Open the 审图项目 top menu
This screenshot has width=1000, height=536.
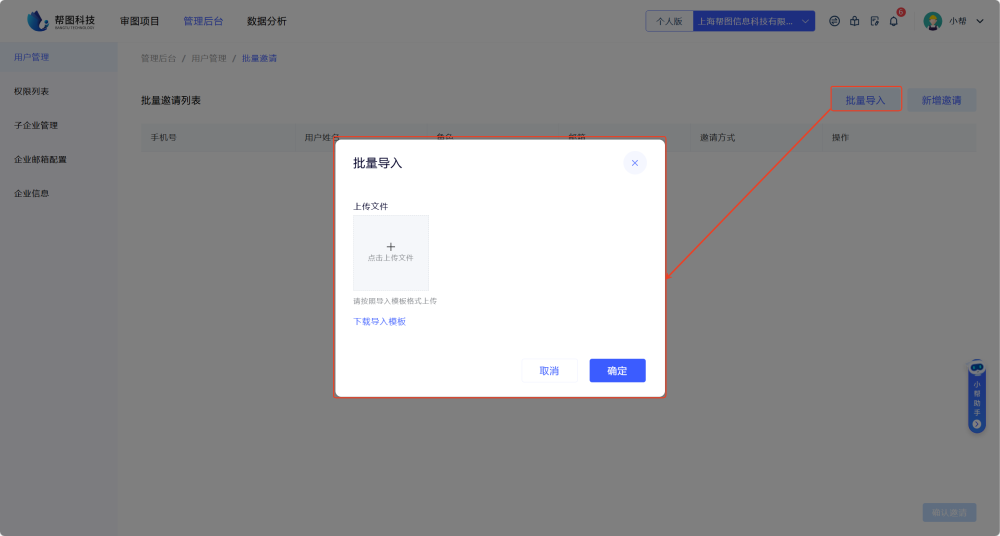pos(139,21)
